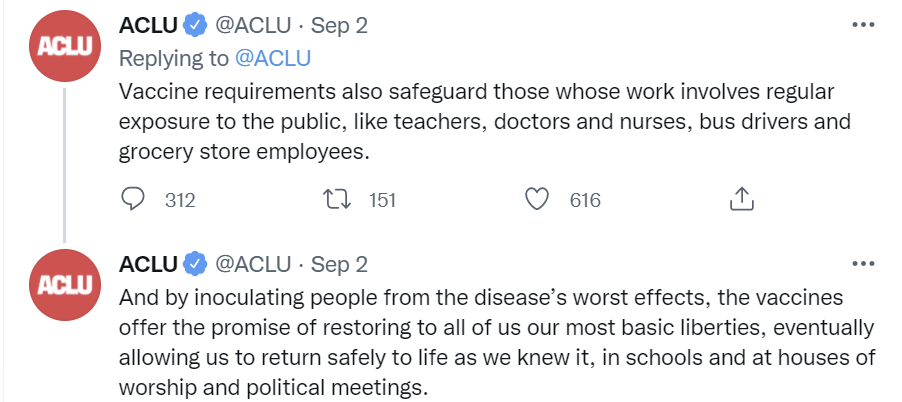Open the reply bubble icon on first tweet
The image size is (902, 402).
pos(133,200)
